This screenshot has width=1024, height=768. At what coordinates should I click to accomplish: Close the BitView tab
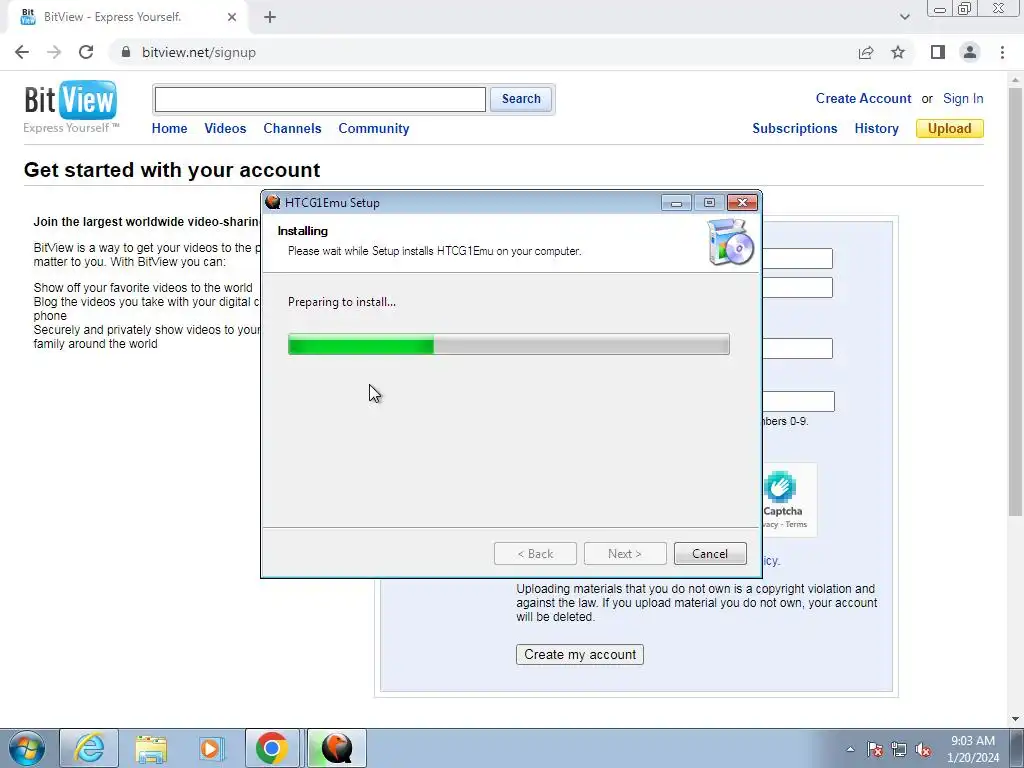(232, 17)
